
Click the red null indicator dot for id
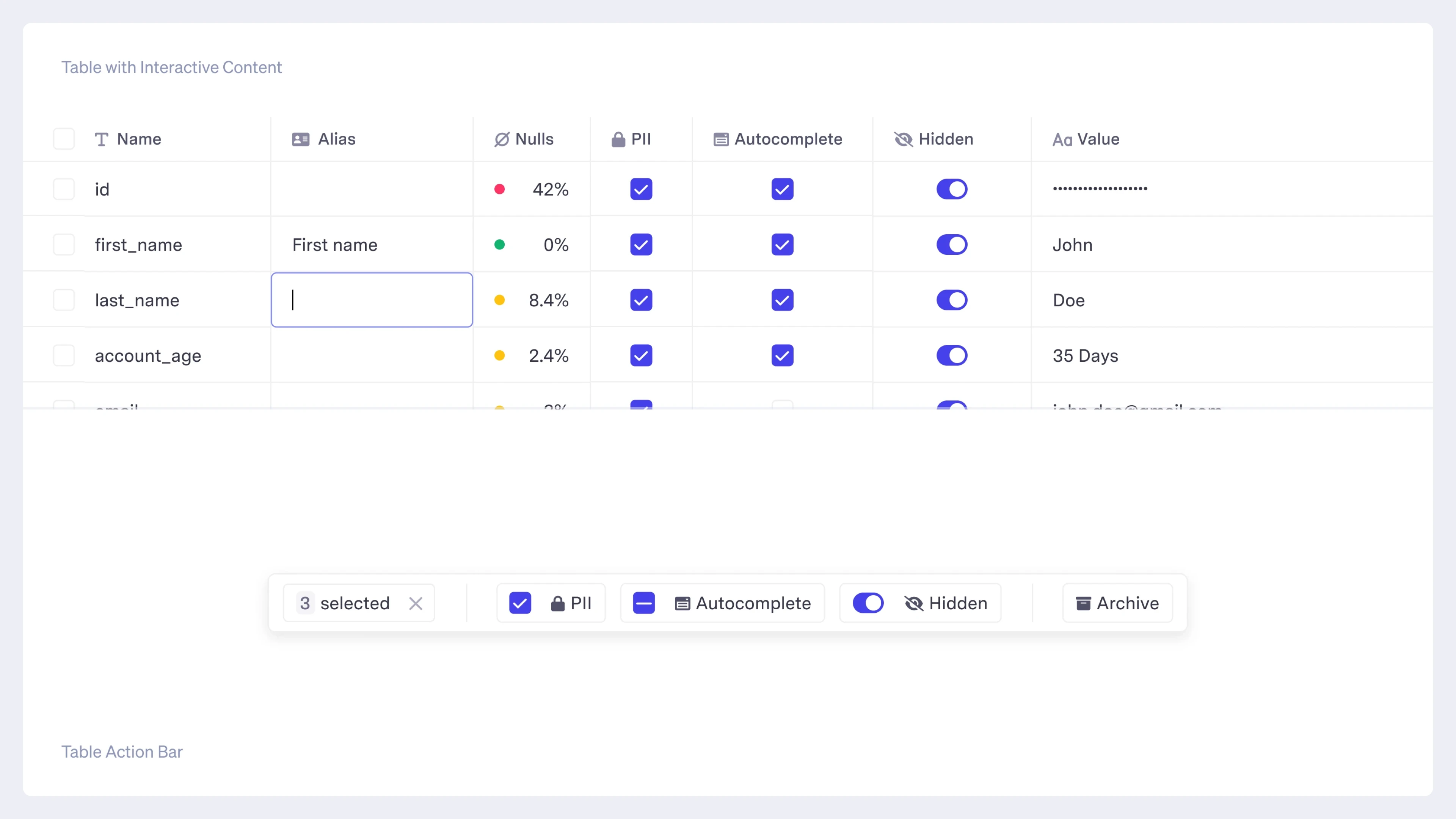pos(499,189)
